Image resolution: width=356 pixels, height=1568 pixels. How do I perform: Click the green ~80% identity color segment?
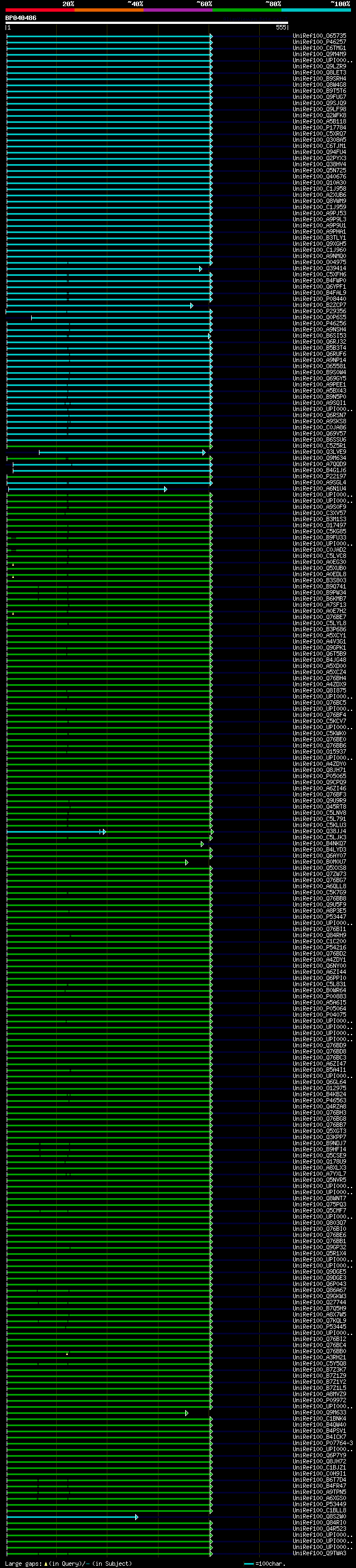(247, 11)
